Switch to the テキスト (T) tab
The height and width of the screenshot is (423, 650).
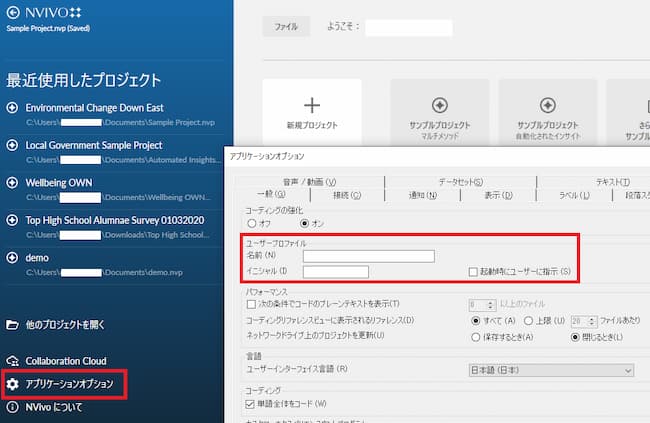[613, 182]
